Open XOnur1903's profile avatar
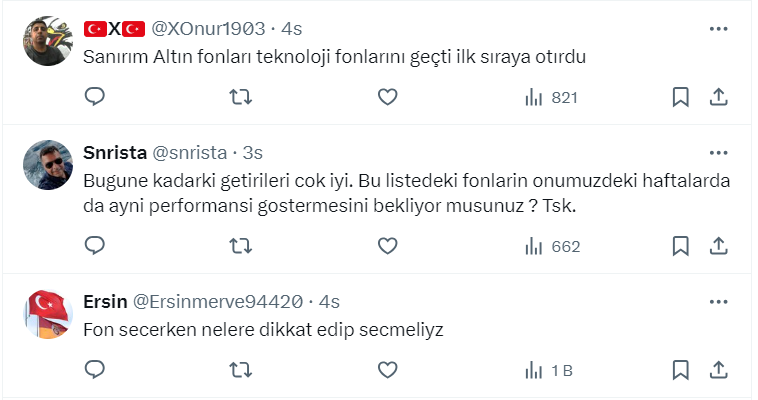Viewport: 758px width, 400px height. point(44,40)
